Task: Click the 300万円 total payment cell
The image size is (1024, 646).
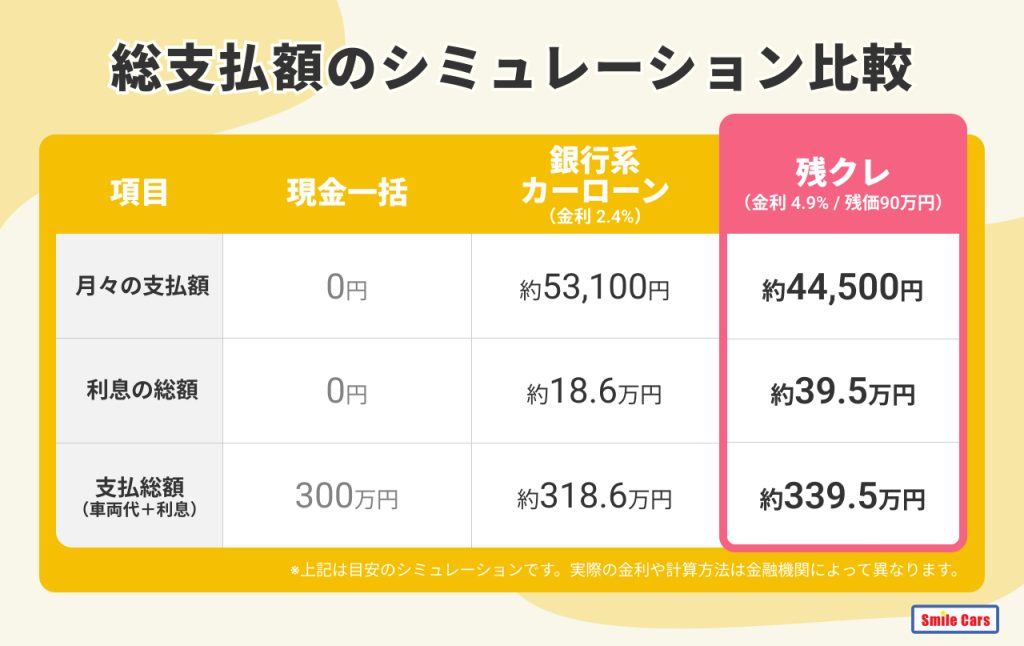Action: click(x=347, y=496)
